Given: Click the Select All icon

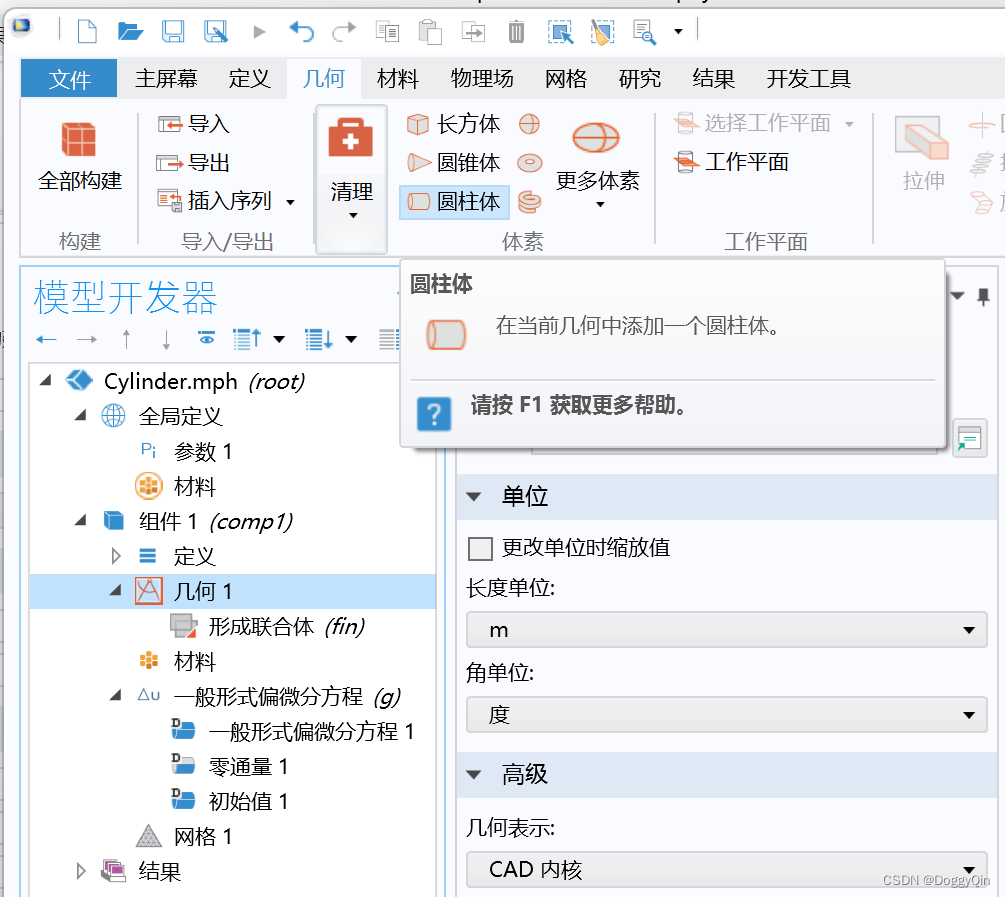Looking at the screenshot, I should (x=560, y=31).
